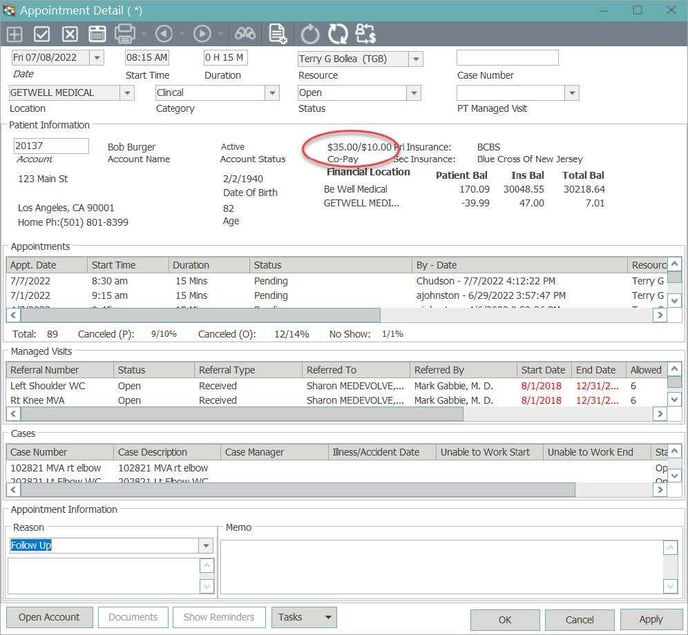
Task: Click the printer icon
Action: (125, 34)
